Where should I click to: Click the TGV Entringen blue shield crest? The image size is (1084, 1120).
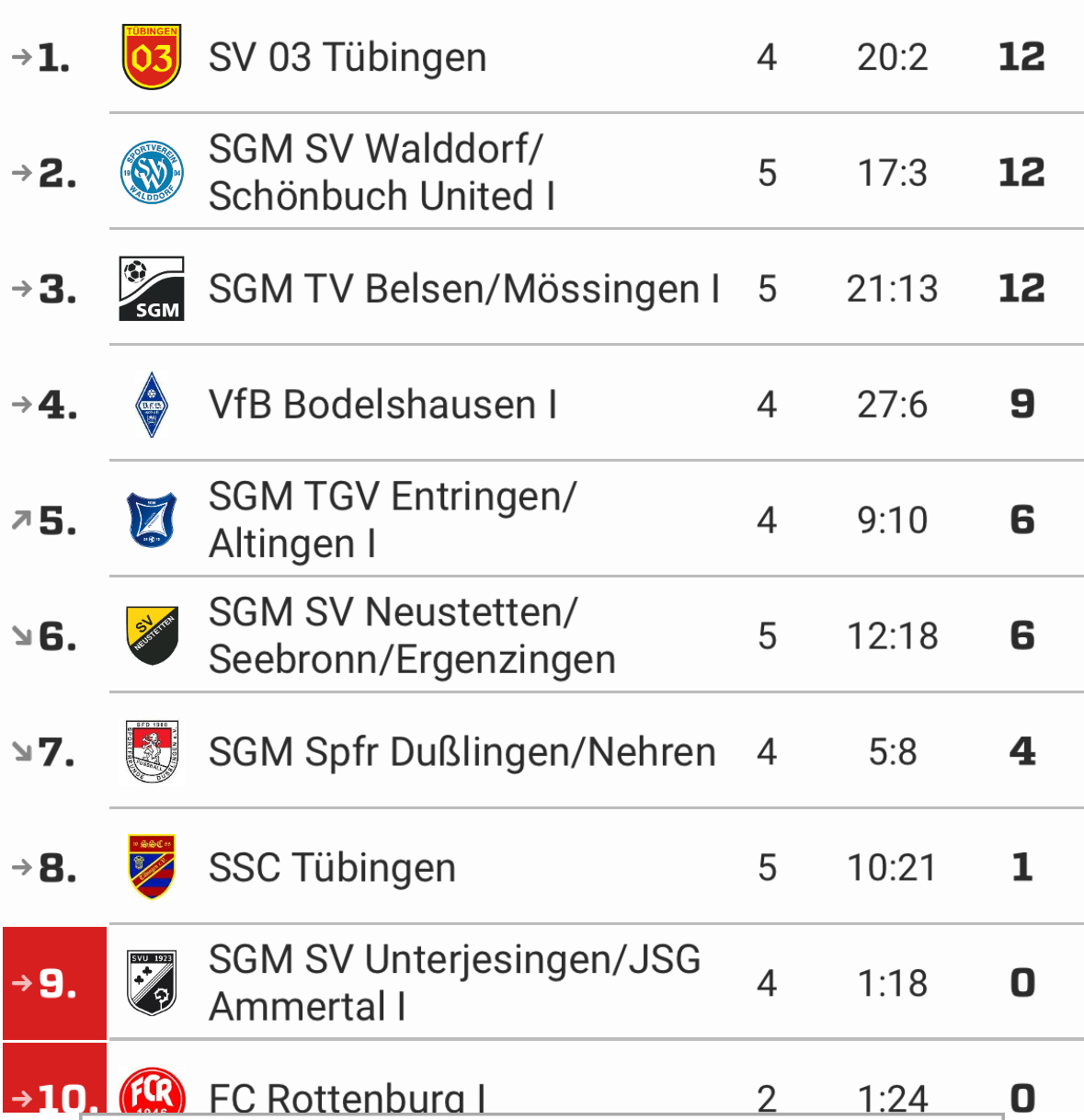point(152,520)
